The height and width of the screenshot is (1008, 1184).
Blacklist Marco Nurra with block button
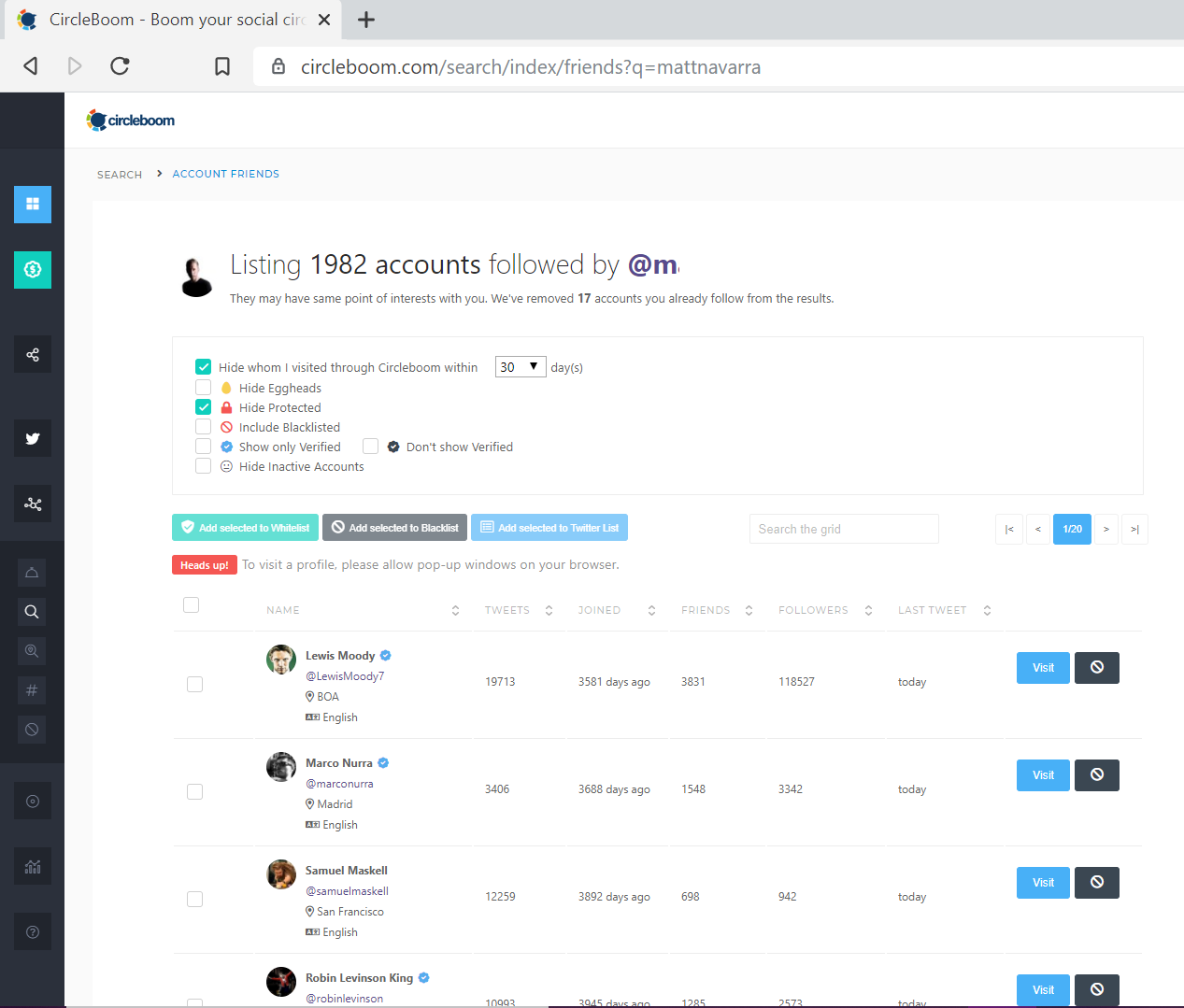coord(1097,774)
